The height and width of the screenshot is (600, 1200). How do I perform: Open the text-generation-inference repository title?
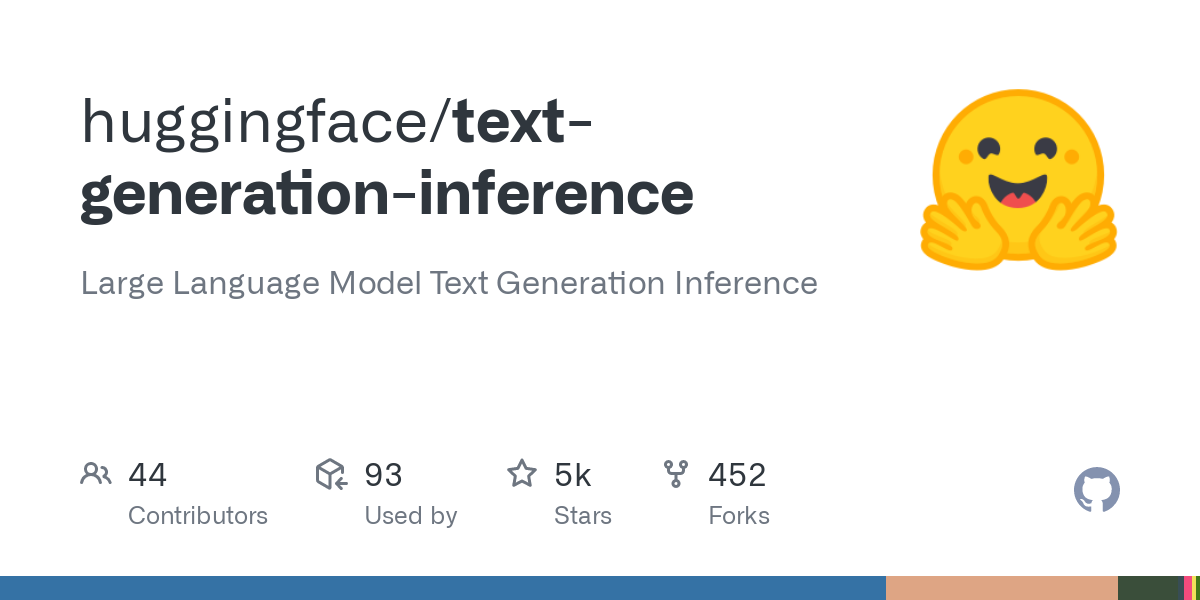coord(387,193)
